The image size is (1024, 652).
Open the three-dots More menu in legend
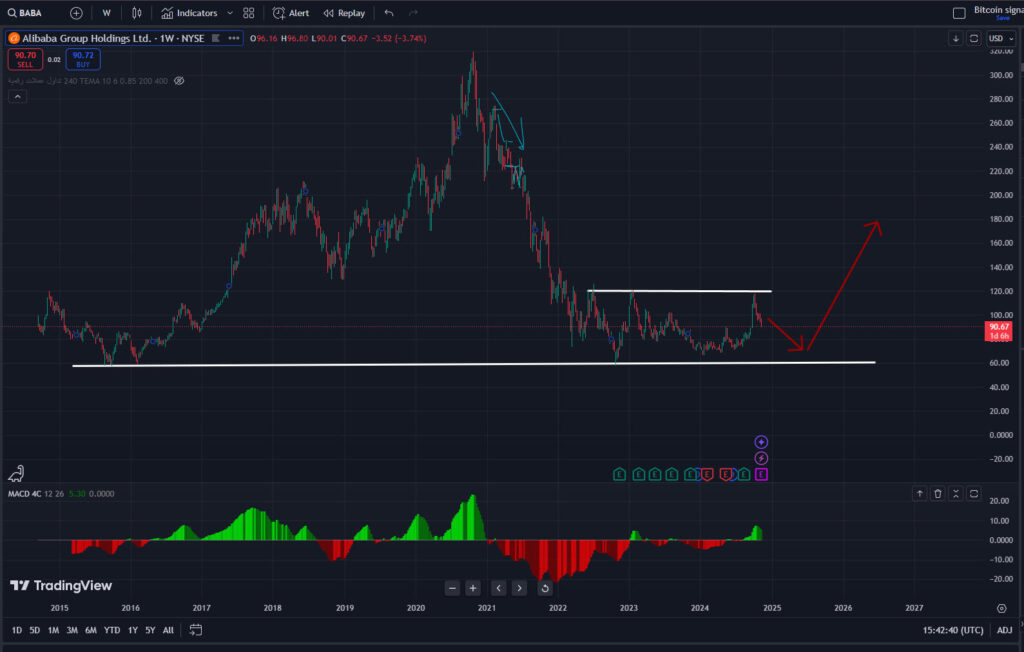pos(233,39)
